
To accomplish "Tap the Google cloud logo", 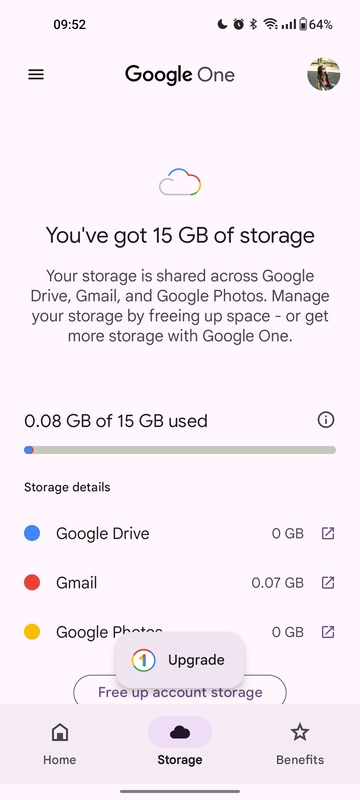I will 180,183.
